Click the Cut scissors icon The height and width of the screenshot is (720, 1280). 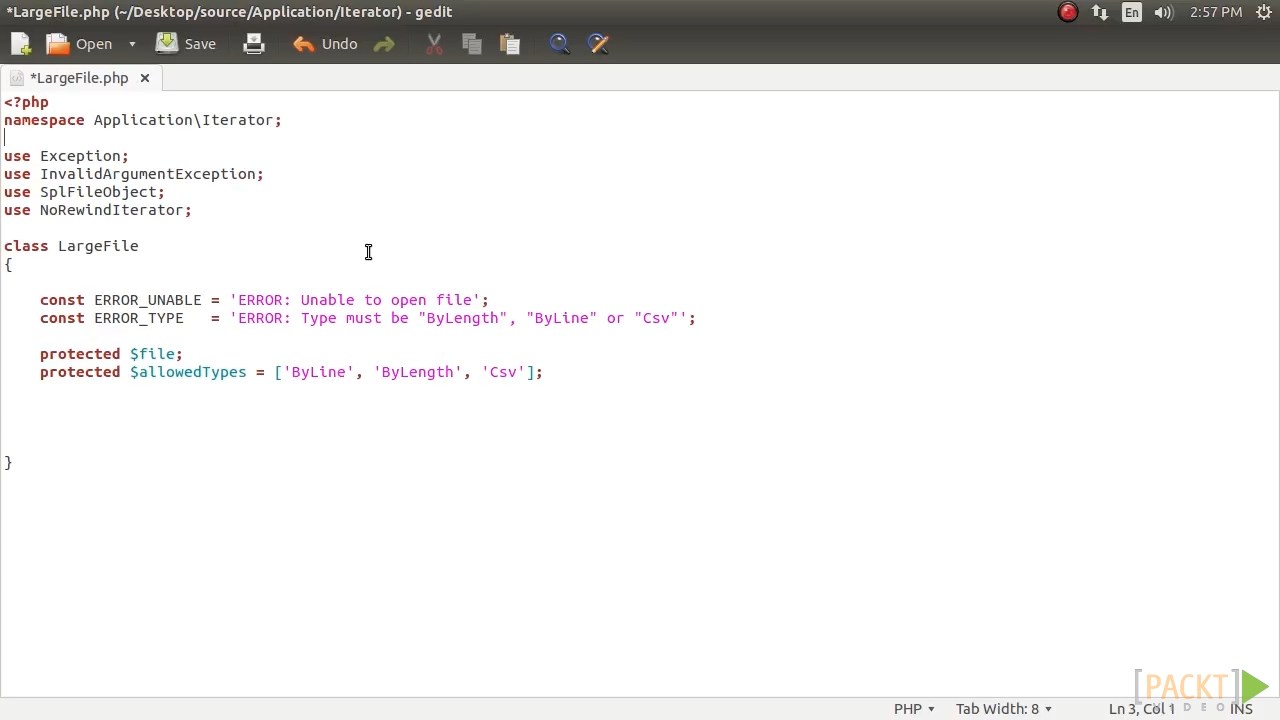[434, 44]
